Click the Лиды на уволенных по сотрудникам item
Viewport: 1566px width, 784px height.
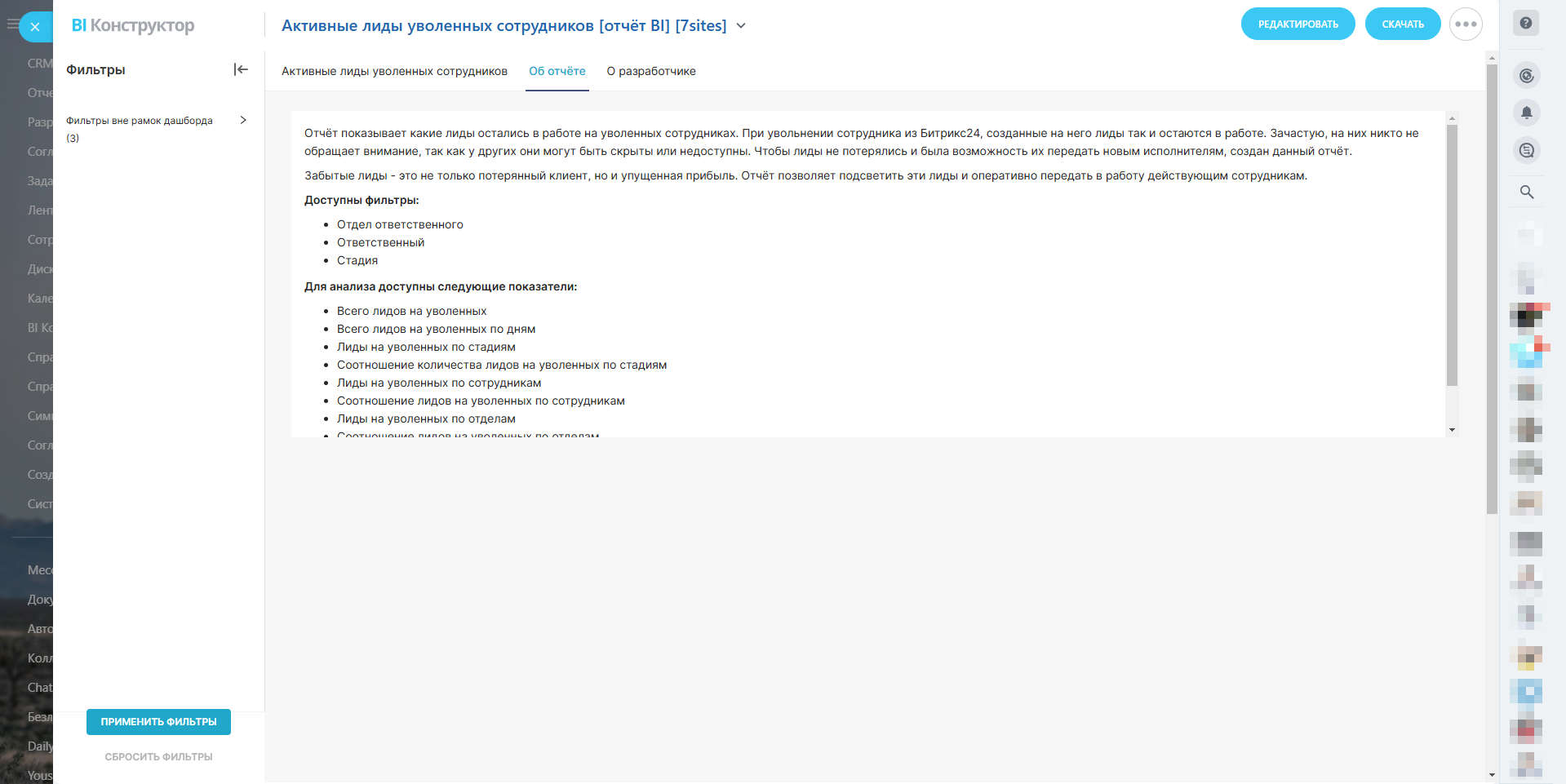439,383
